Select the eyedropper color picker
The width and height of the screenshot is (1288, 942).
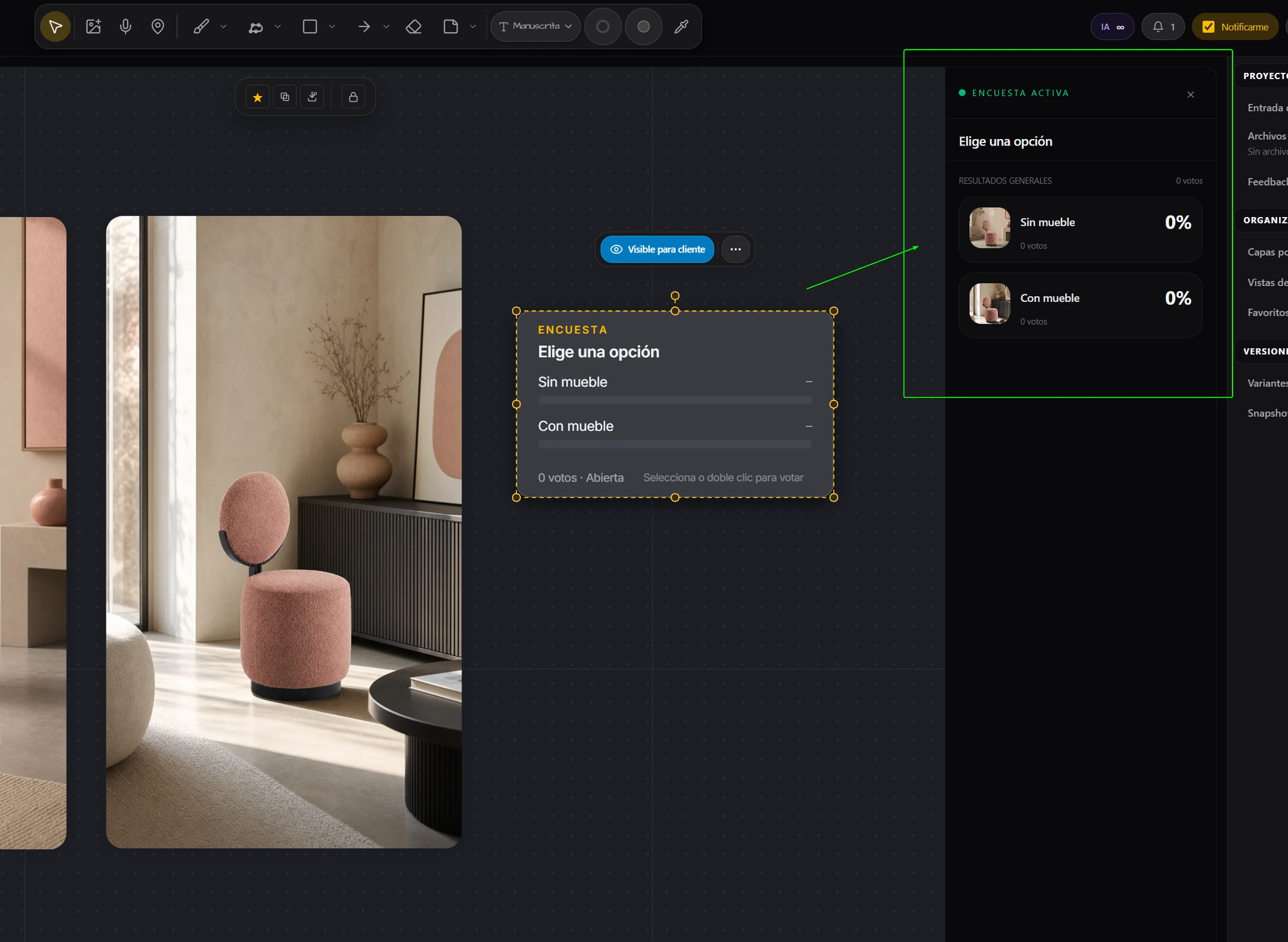pos(681,26)
